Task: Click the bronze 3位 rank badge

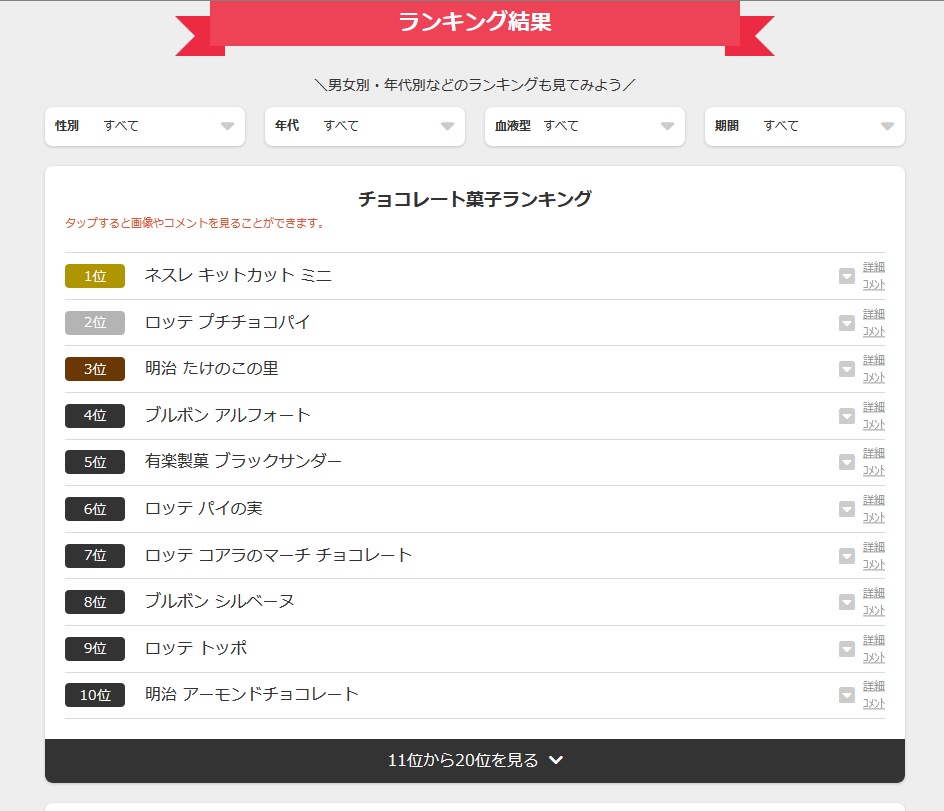Action: coord(95,369)
